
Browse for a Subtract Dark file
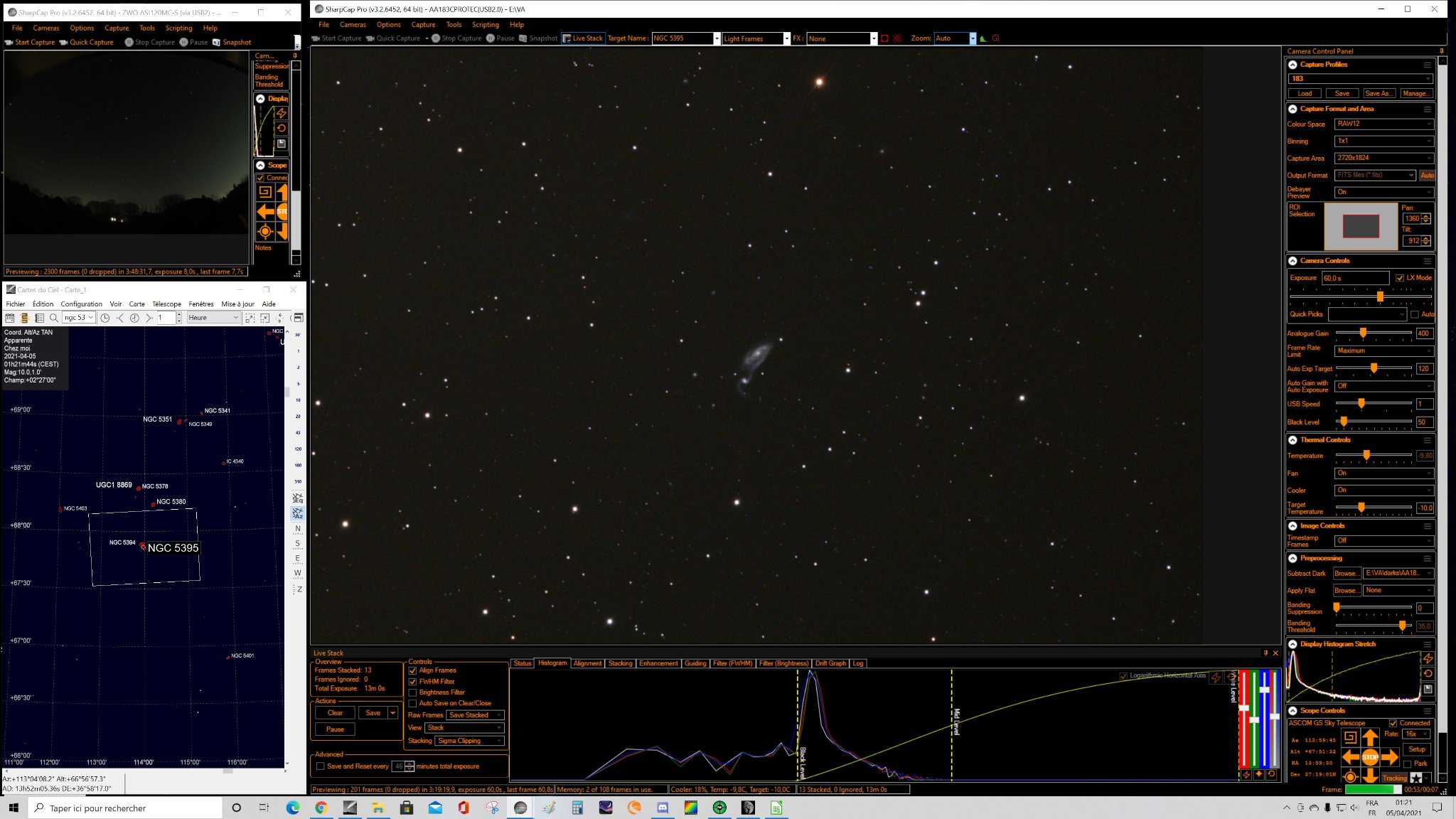(x=1346, y=574)
